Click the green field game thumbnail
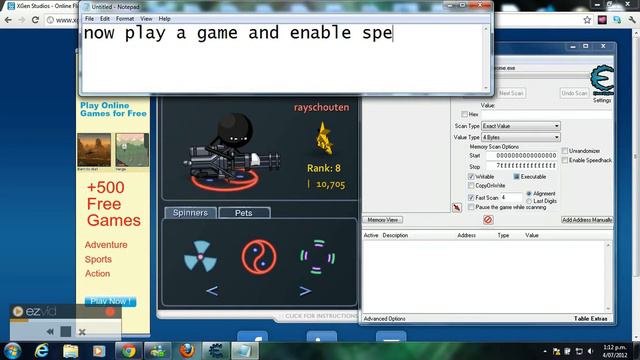Viewport: 640px width, 360px height. pyautogui.click(x=132, y=150)
